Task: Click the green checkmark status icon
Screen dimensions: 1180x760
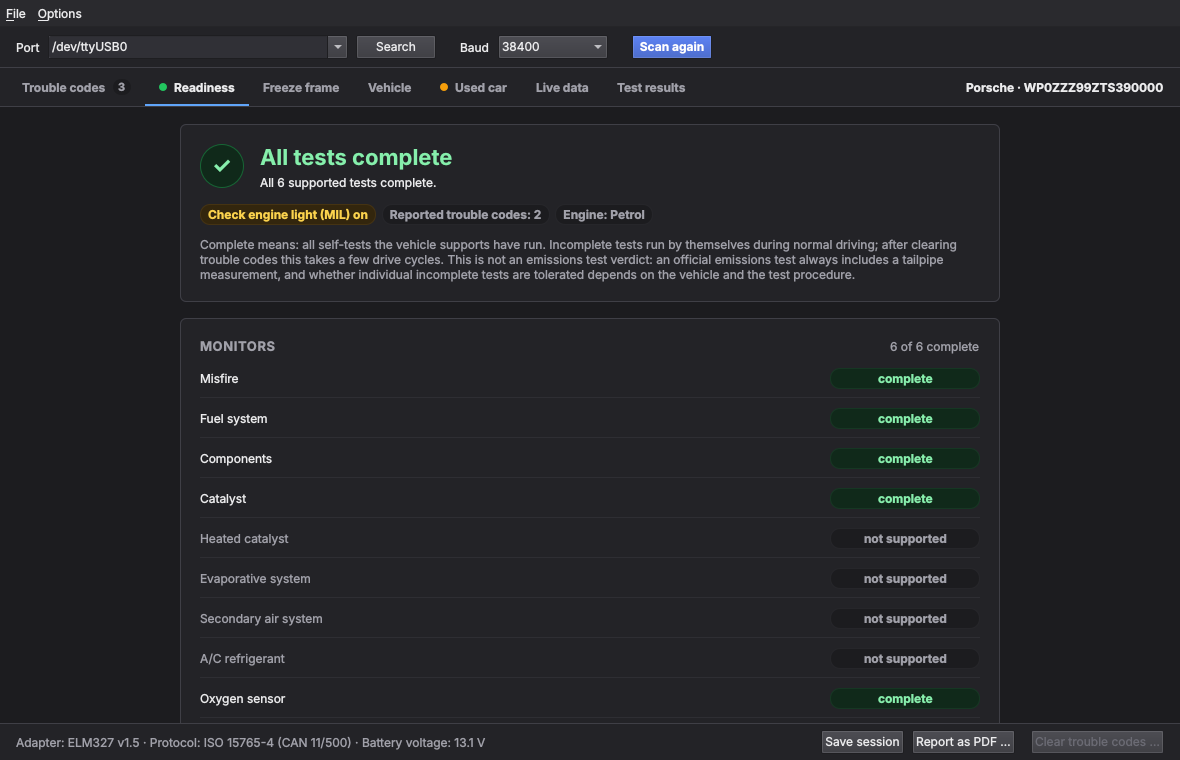Action: [x=221, y=166]
